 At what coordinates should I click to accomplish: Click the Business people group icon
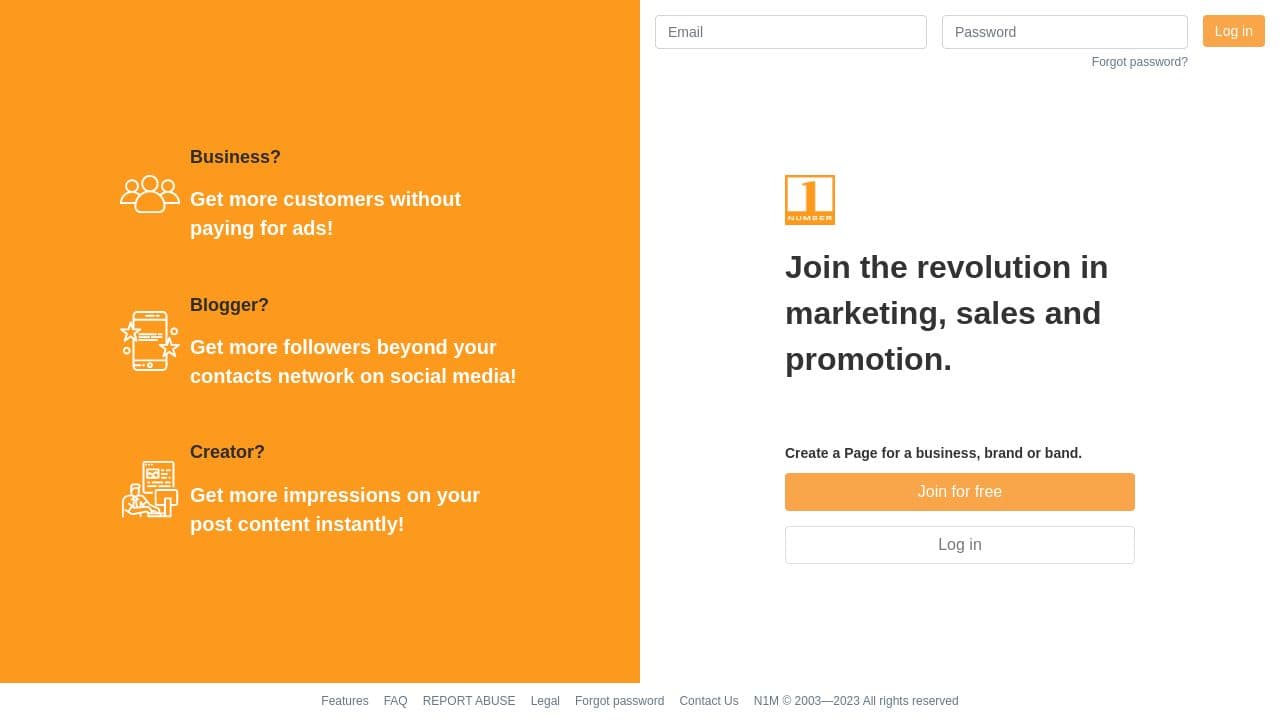point(150,193)
